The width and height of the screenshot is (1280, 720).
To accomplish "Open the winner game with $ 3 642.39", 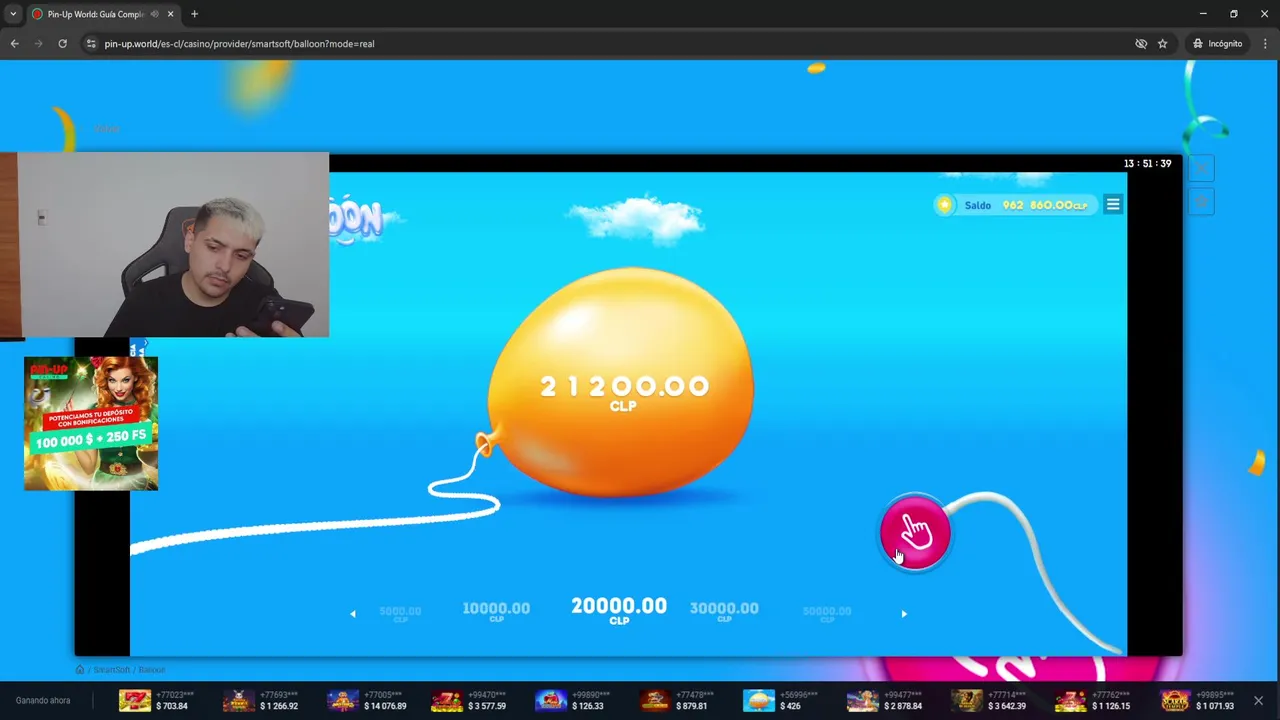I will (x=988, y=700).
